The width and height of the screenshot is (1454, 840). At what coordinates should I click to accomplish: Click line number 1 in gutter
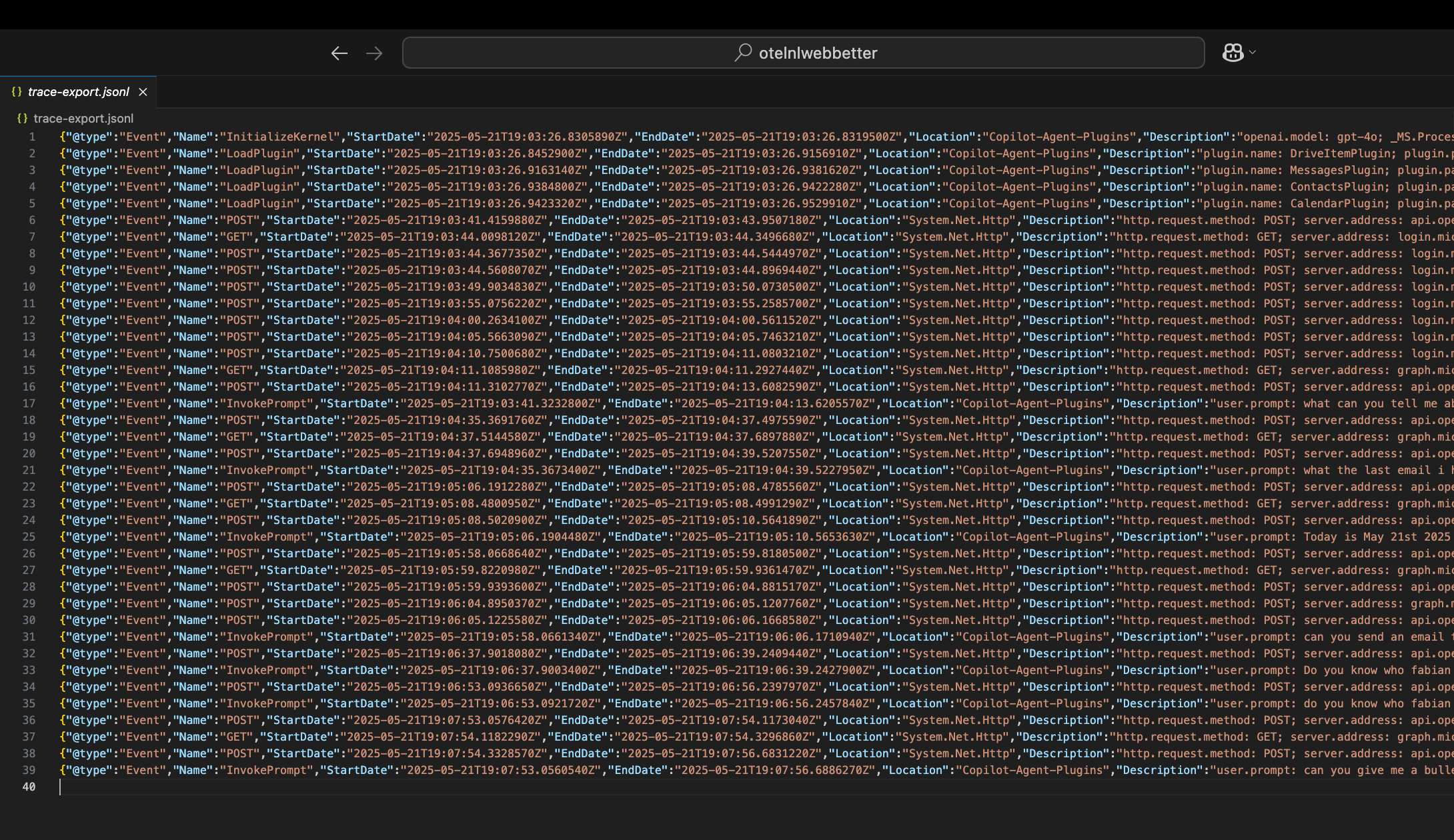[x=31, y=137]
